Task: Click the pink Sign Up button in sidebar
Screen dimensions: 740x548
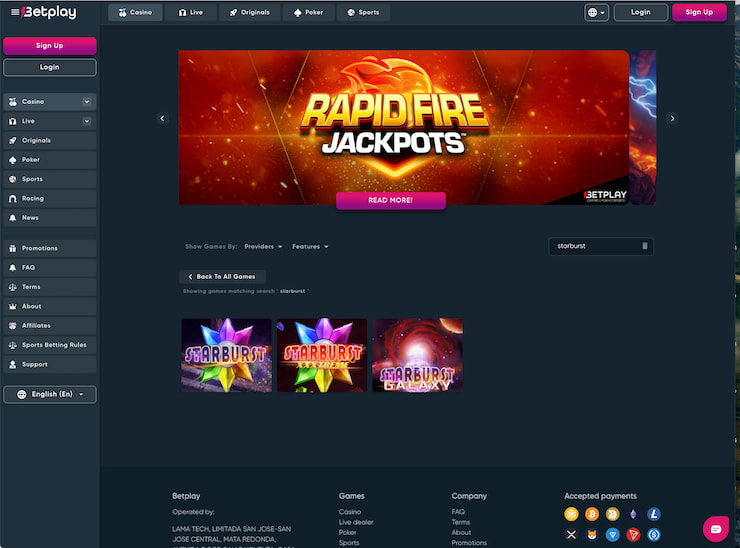Action: coord(50,46)
